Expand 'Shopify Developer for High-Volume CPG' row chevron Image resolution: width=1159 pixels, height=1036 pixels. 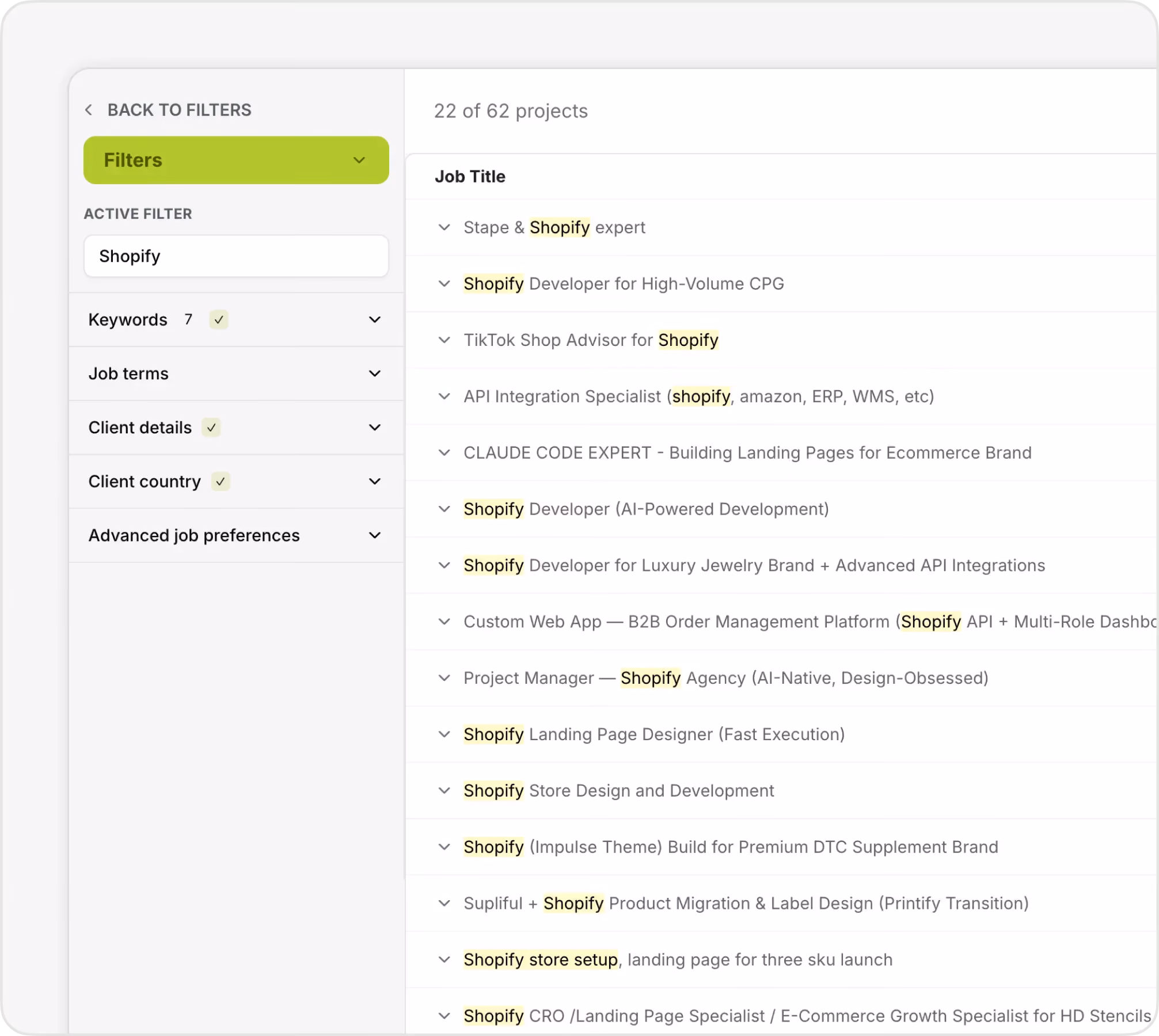[x=444, y=284]
